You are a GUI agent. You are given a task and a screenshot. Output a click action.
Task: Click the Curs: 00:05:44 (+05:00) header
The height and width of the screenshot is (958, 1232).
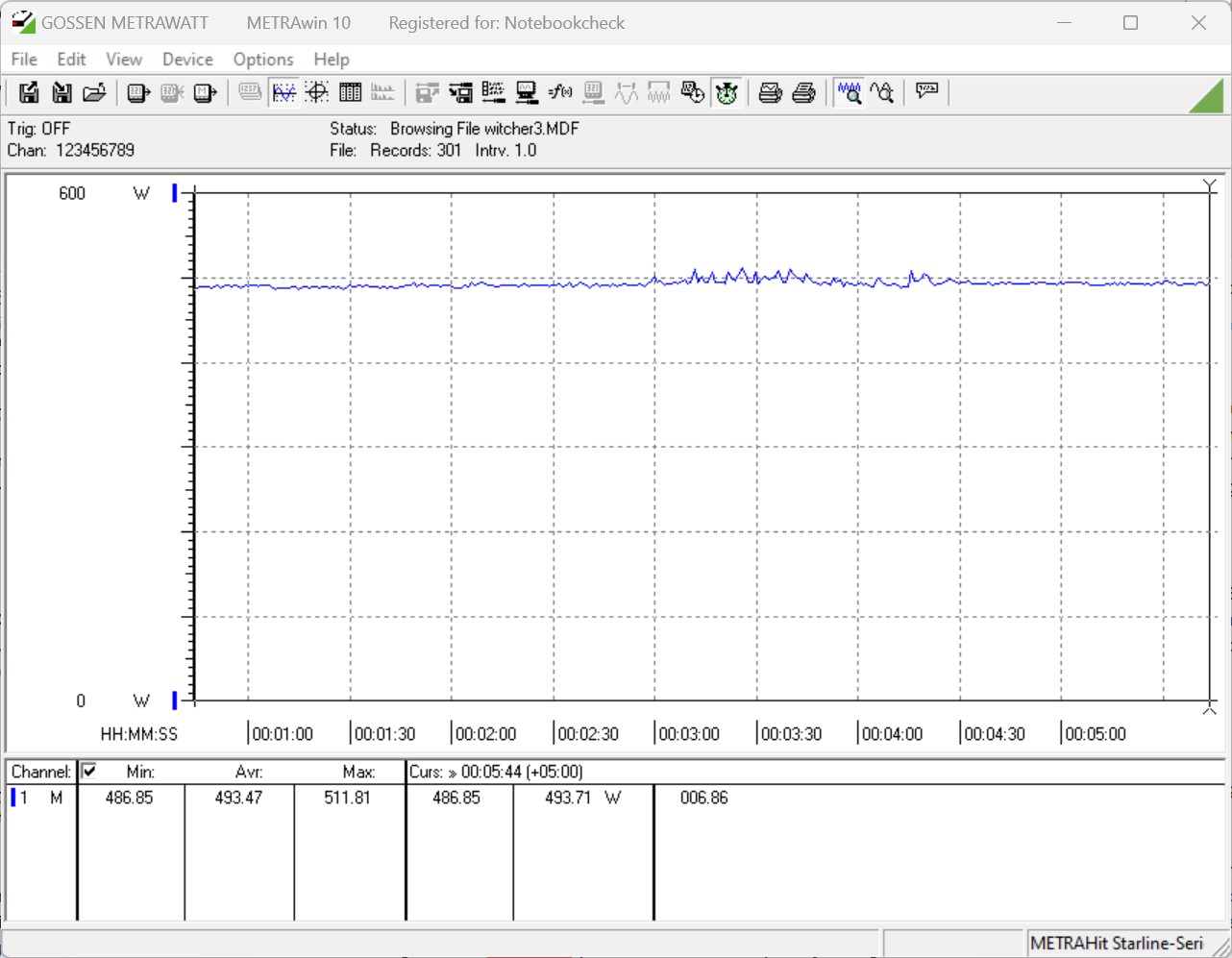point(496,772)
